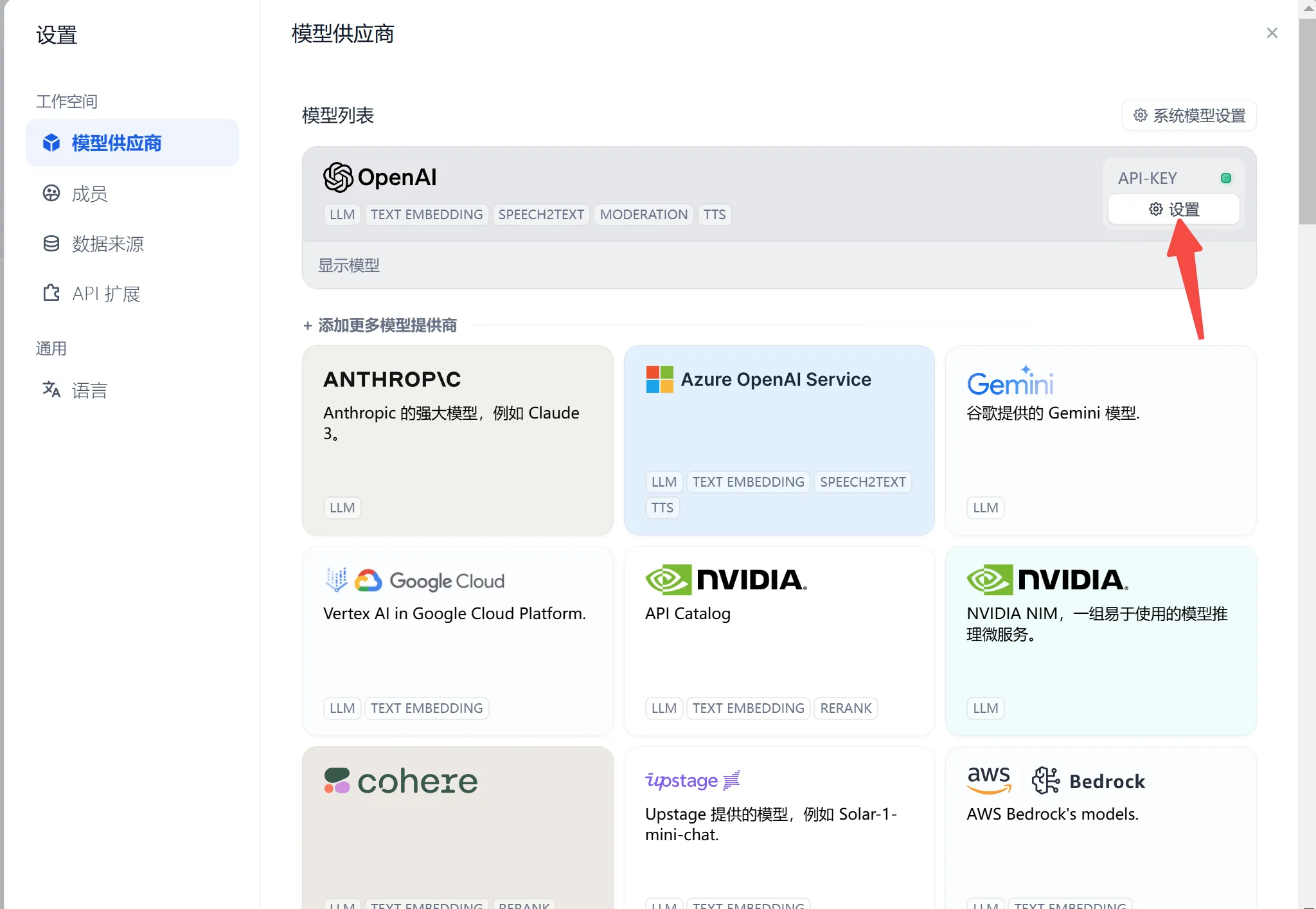1316x909 pixels.
Task: Click the 添加更多模型提供商 plus label
Action: click(x=380, y=325)
